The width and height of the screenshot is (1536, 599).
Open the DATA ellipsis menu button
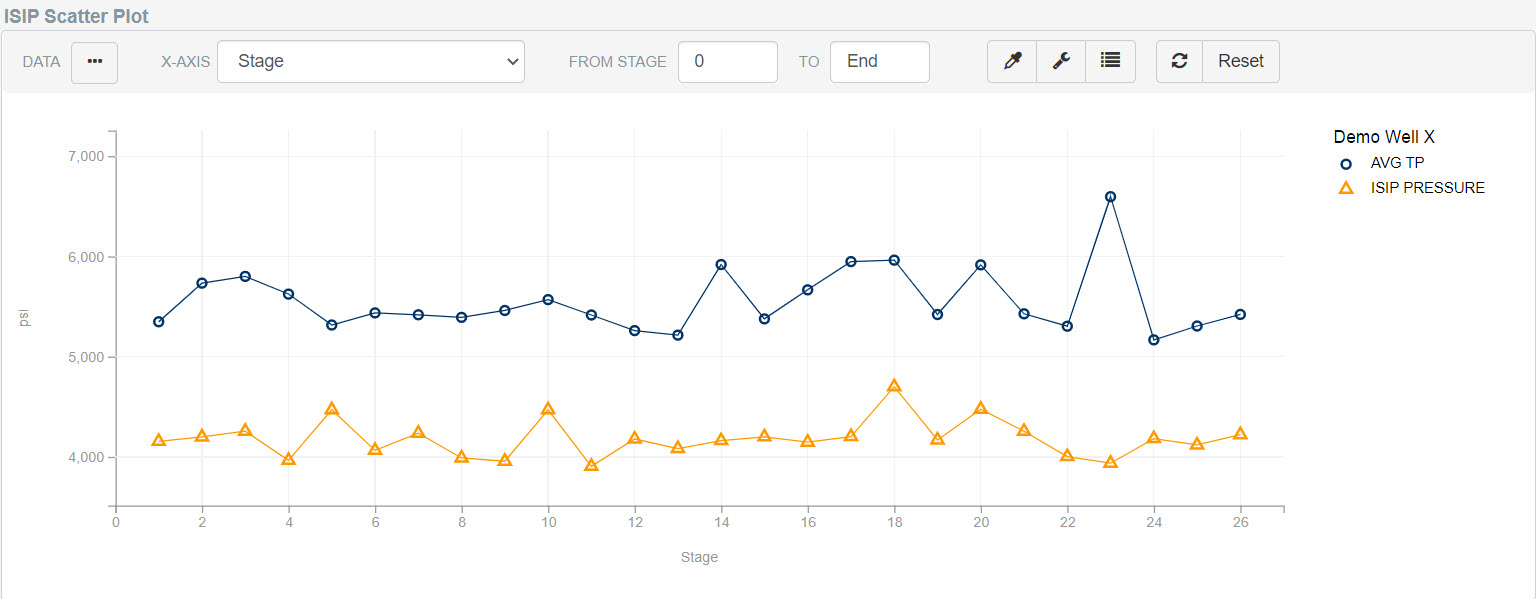pos(94,62)
